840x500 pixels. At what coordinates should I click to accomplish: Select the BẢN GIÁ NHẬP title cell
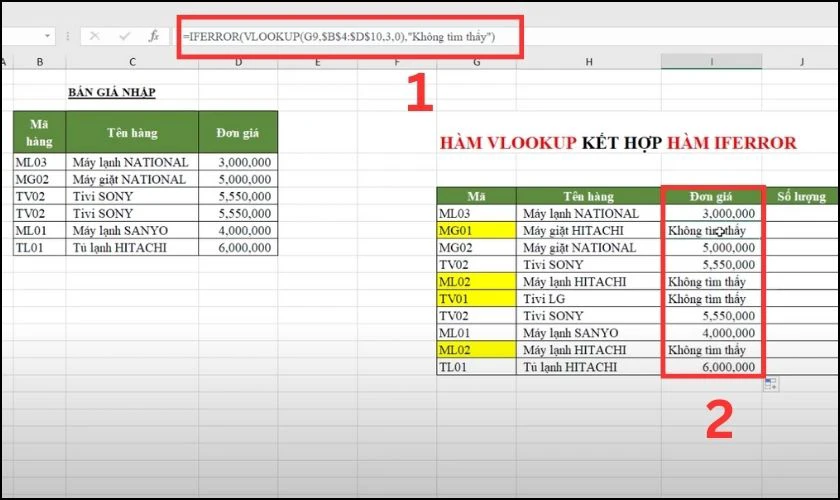(x=112, y=92)
